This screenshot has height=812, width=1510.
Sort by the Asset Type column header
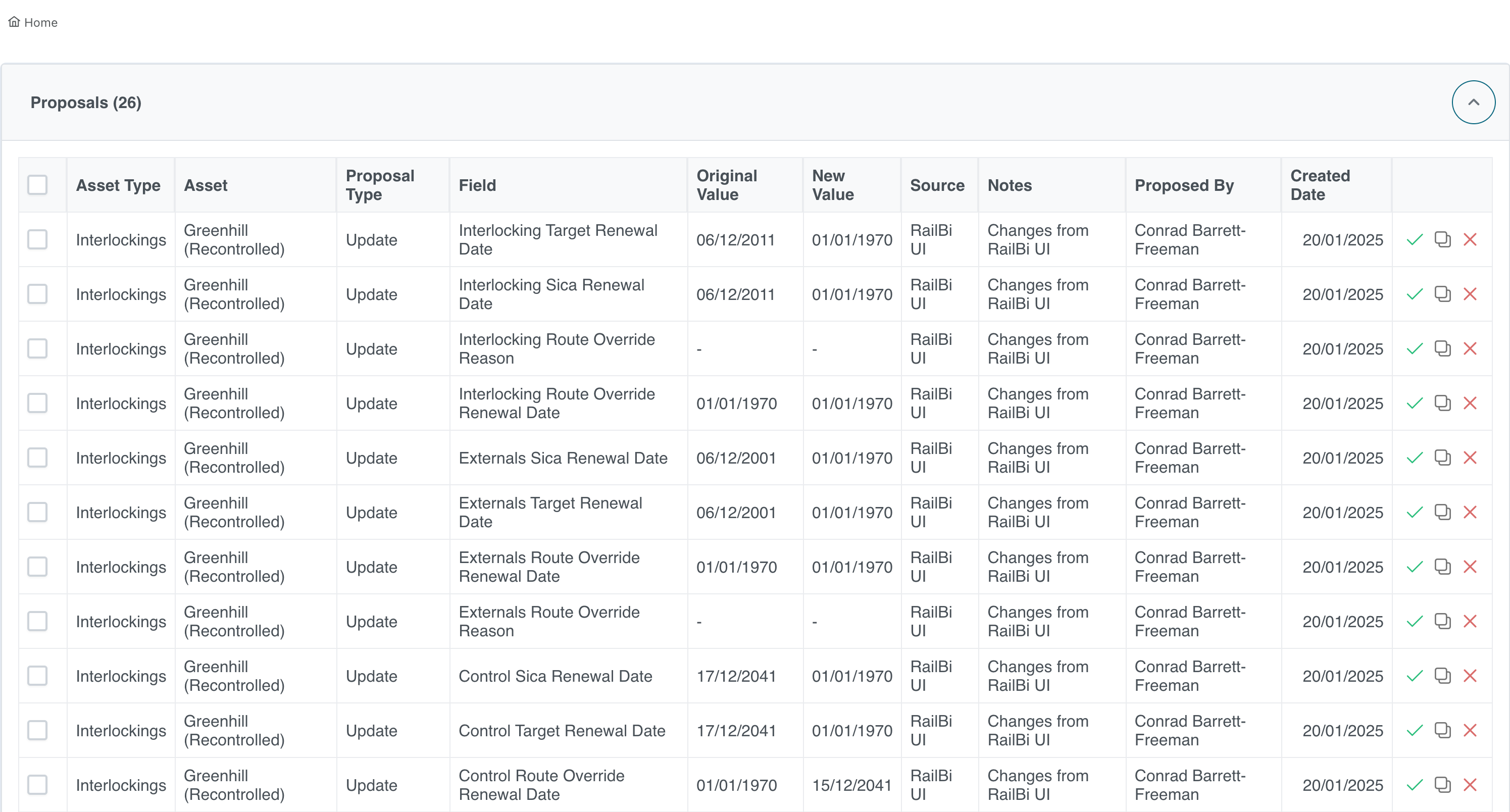tap(118, 185)
